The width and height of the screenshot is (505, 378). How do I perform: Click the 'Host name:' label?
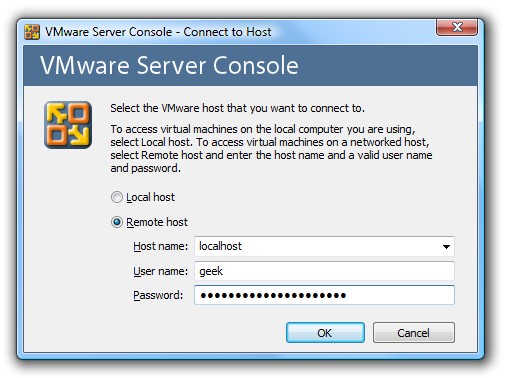pyautogui.click(x=160, y=246)
